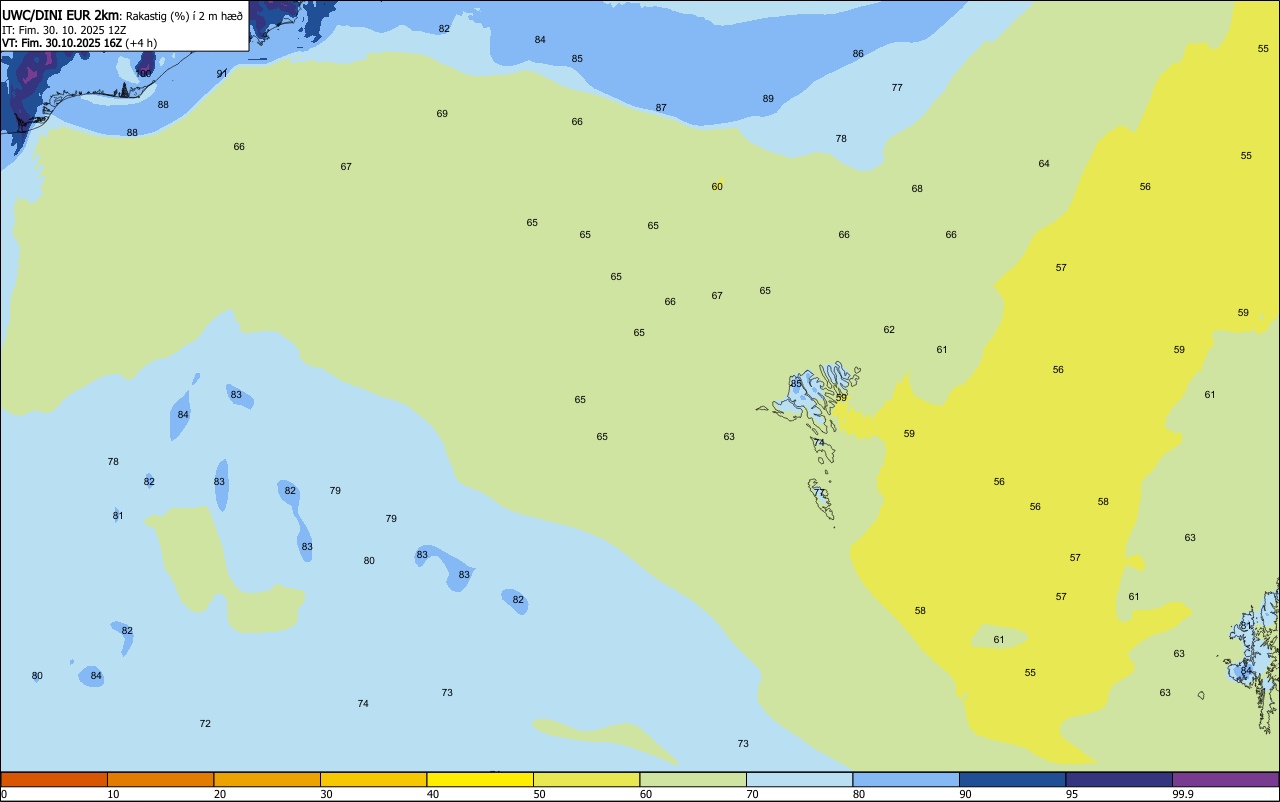This screenshot has height=802, width=1280.
Task: Select the 95–99.9 navy legend swatch
Action: [1119, 779]
